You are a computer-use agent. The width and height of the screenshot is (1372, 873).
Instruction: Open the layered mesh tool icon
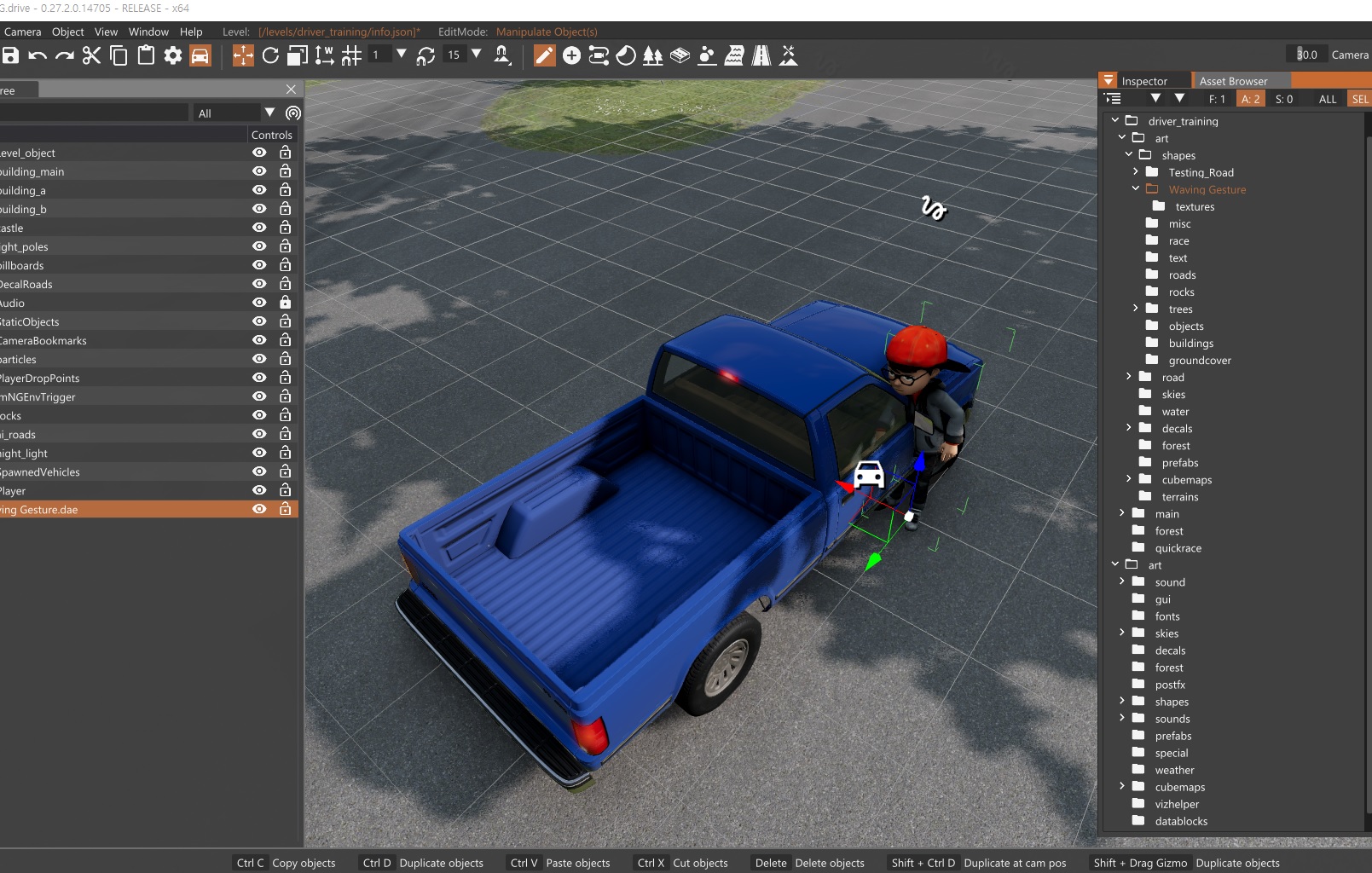click(680, 55)
